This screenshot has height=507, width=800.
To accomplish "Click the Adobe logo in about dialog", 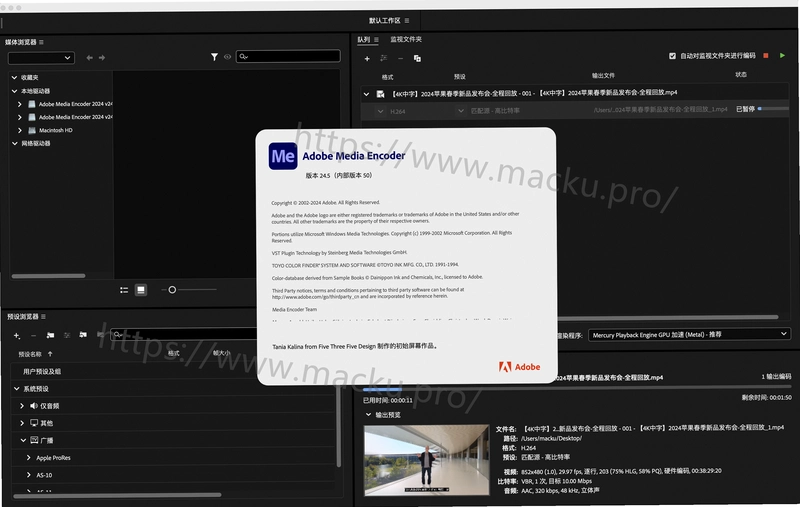I will 519,367.
